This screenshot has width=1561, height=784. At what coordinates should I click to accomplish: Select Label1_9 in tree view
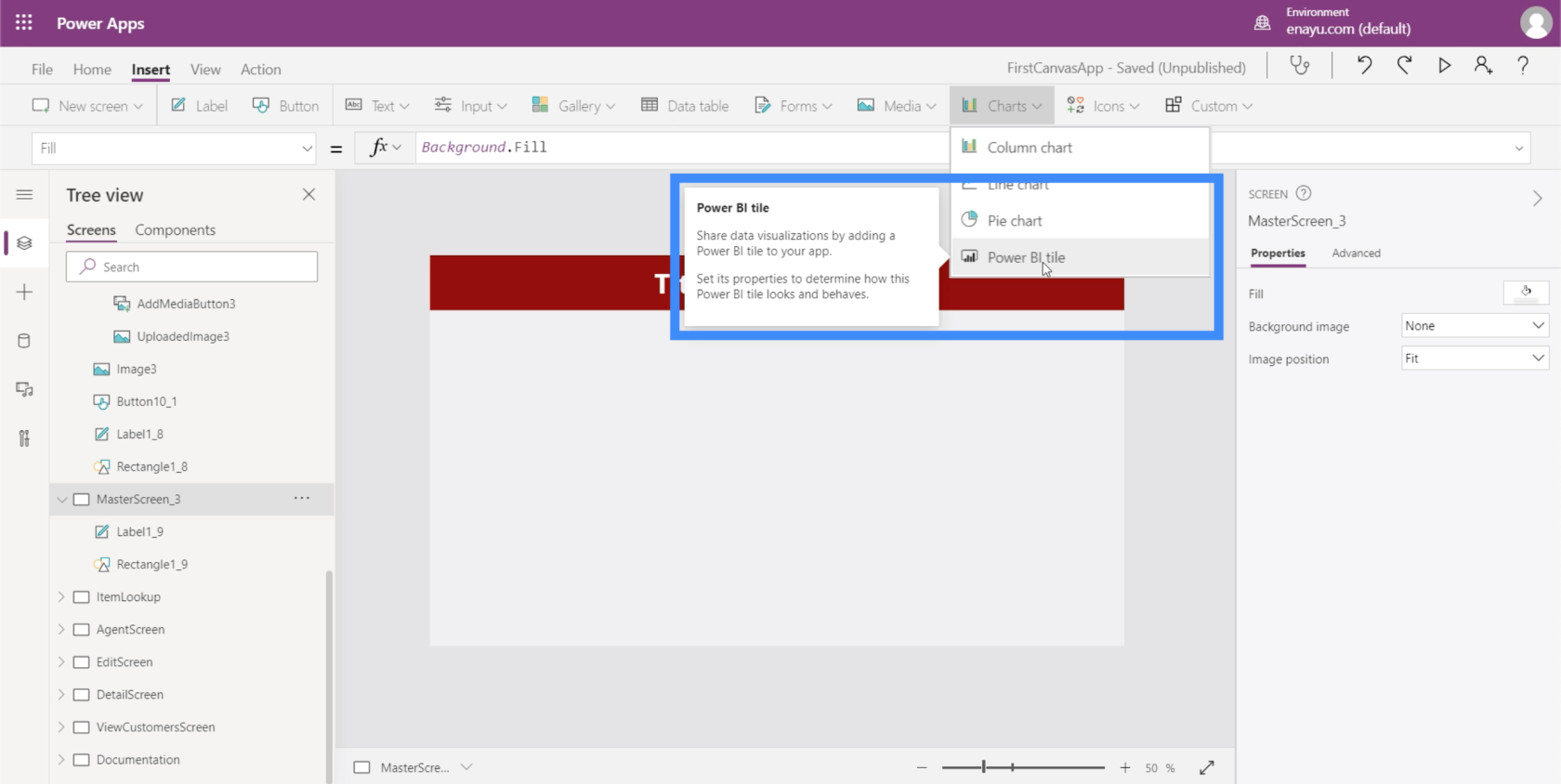(139, 531)
